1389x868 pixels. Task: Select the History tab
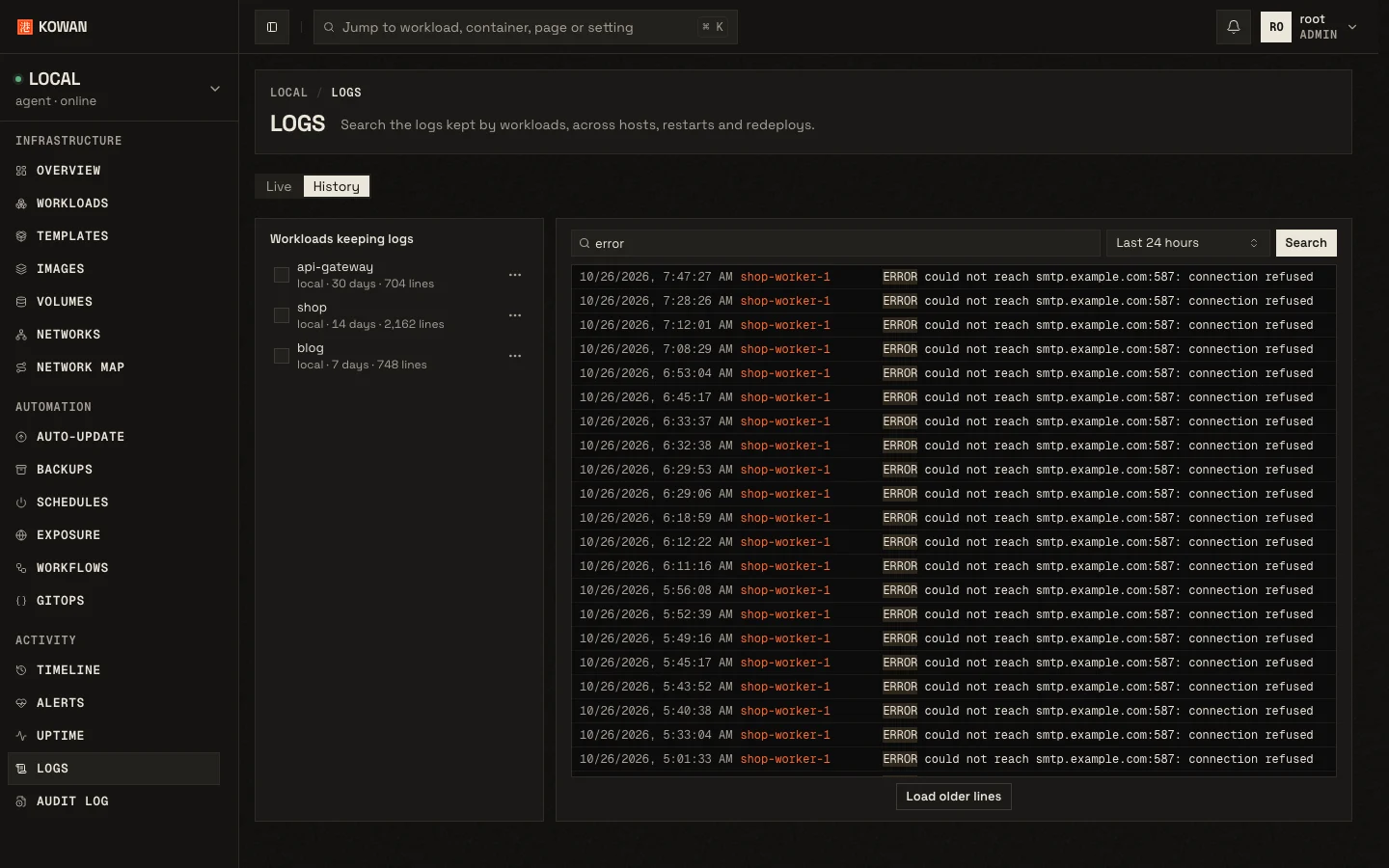336,186
